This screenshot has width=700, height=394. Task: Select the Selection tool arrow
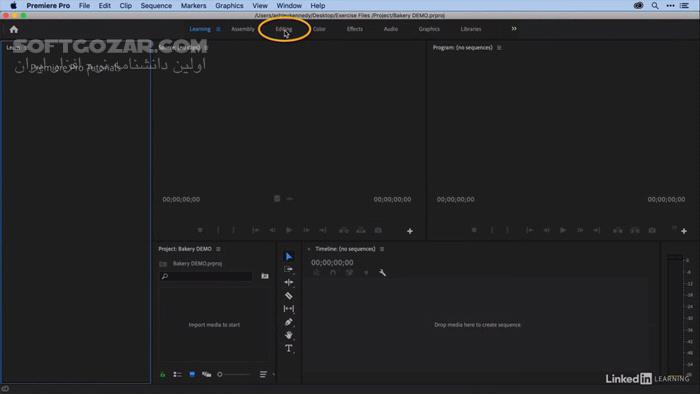(288, 256)
